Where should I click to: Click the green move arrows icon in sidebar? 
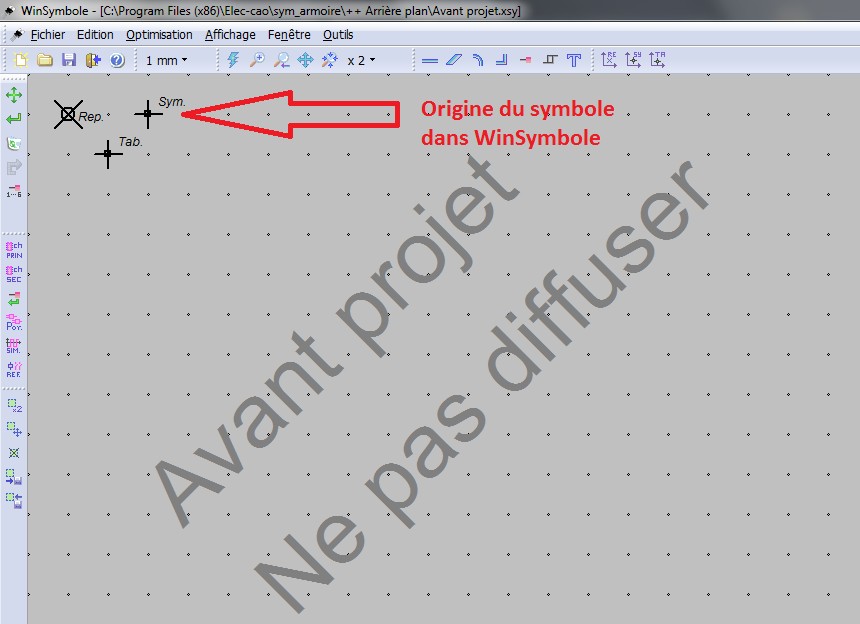point(14,95)
